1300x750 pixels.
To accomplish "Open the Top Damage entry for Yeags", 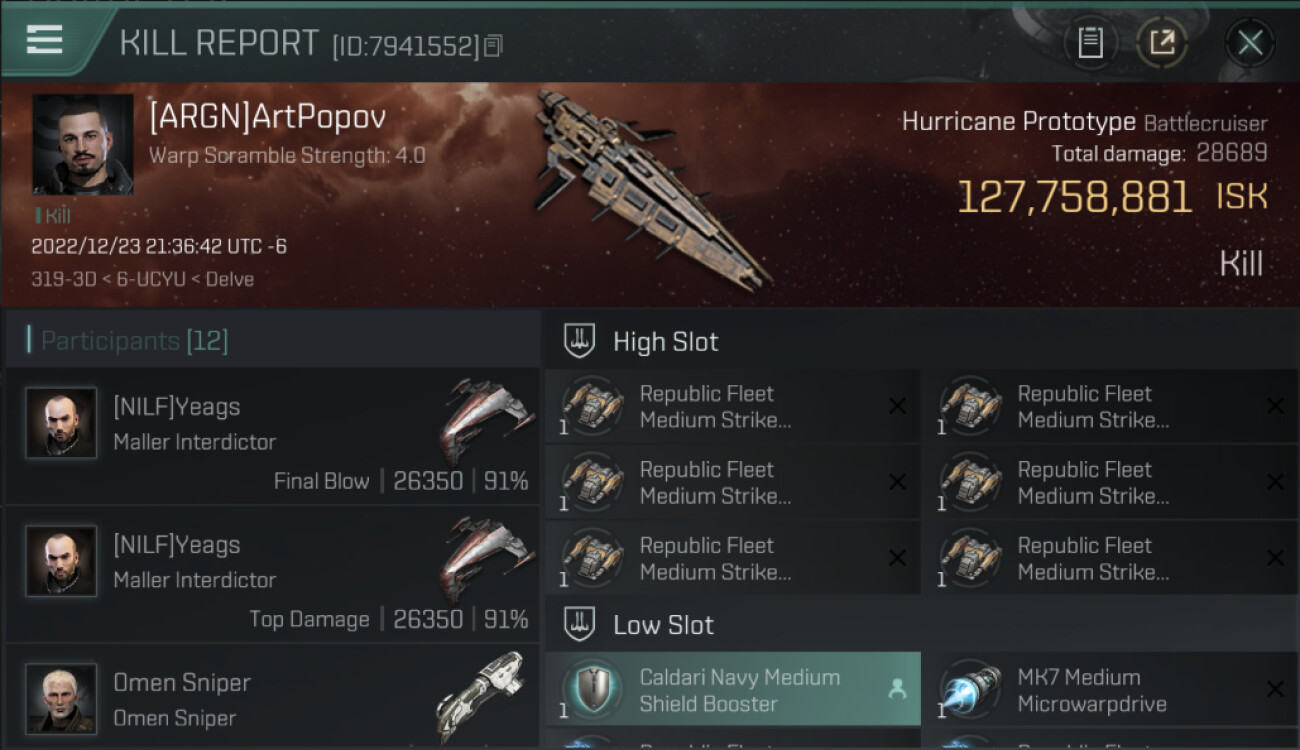I will [272, 574].
